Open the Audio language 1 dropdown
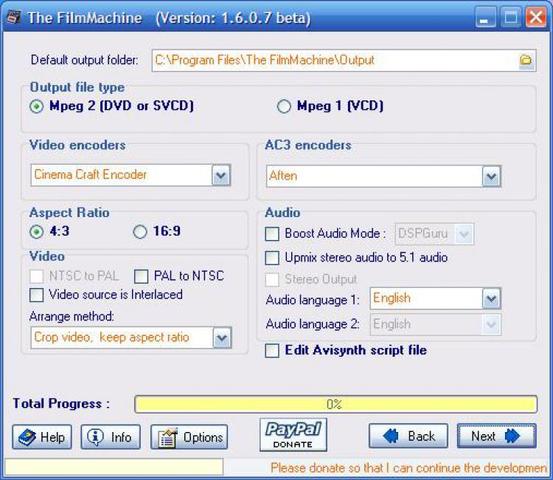 [491, 299]
